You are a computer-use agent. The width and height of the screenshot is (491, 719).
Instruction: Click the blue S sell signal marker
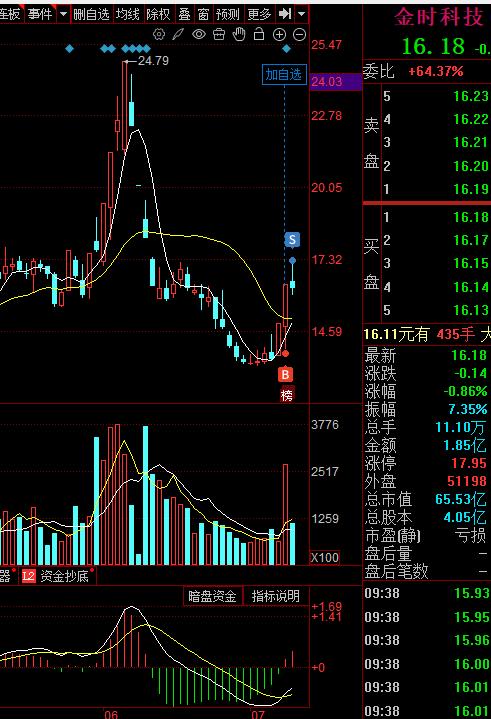pos(292,240)
